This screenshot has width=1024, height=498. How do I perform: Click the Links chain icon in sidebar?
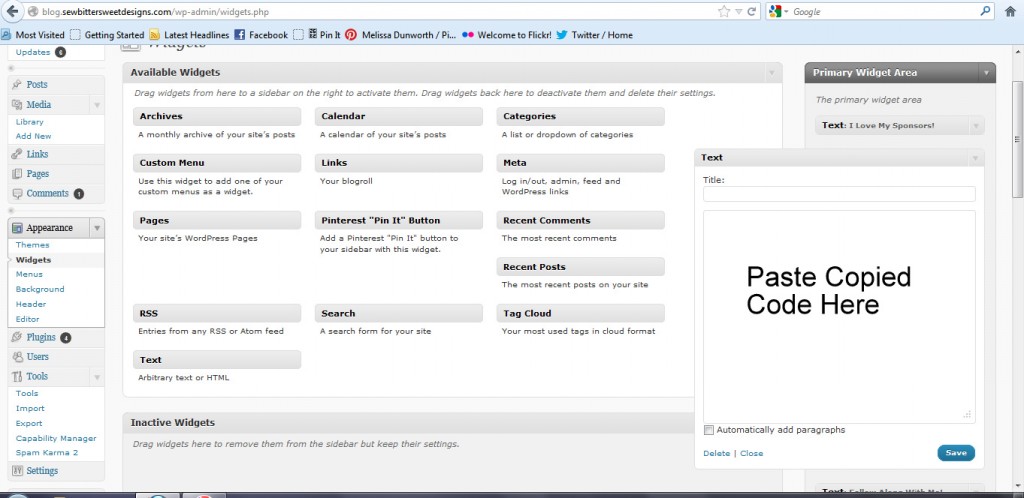pos(17,154)
